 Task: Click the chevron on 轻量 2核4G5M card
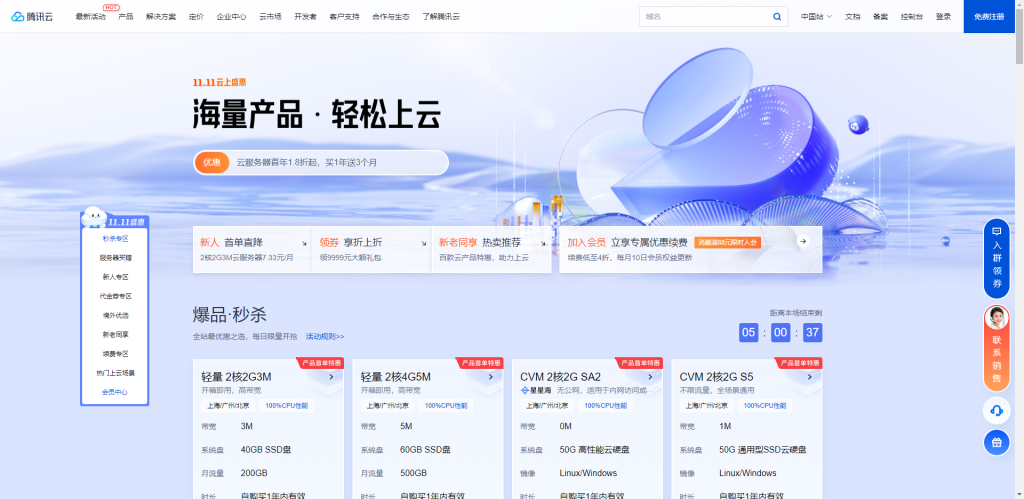point(490,376)
